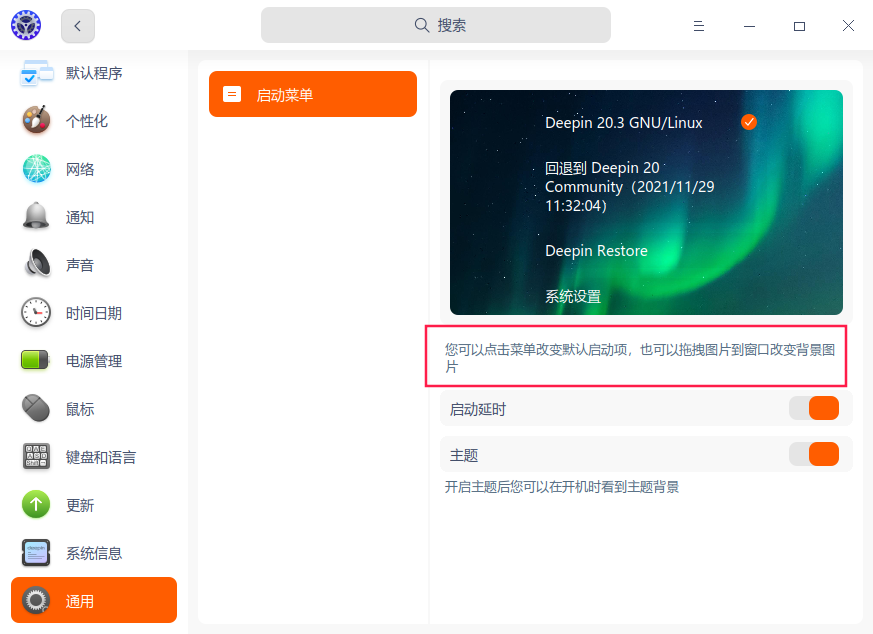Go to the 网络 label in the sidebar
This screenshot has height=634, width=873.
(80, 169)
